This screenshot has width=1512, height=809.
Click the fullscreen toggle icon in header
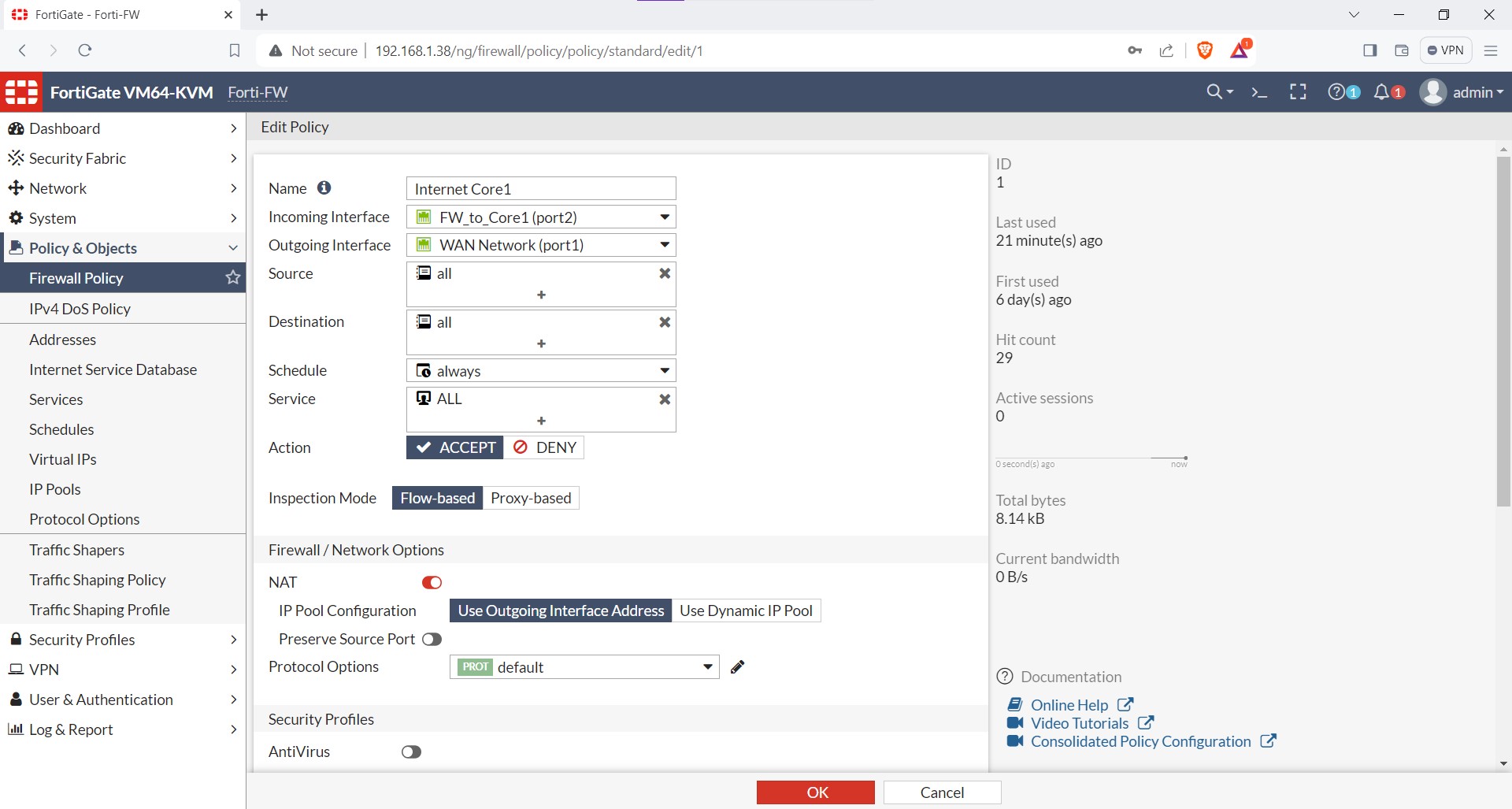click(1298, 92)
